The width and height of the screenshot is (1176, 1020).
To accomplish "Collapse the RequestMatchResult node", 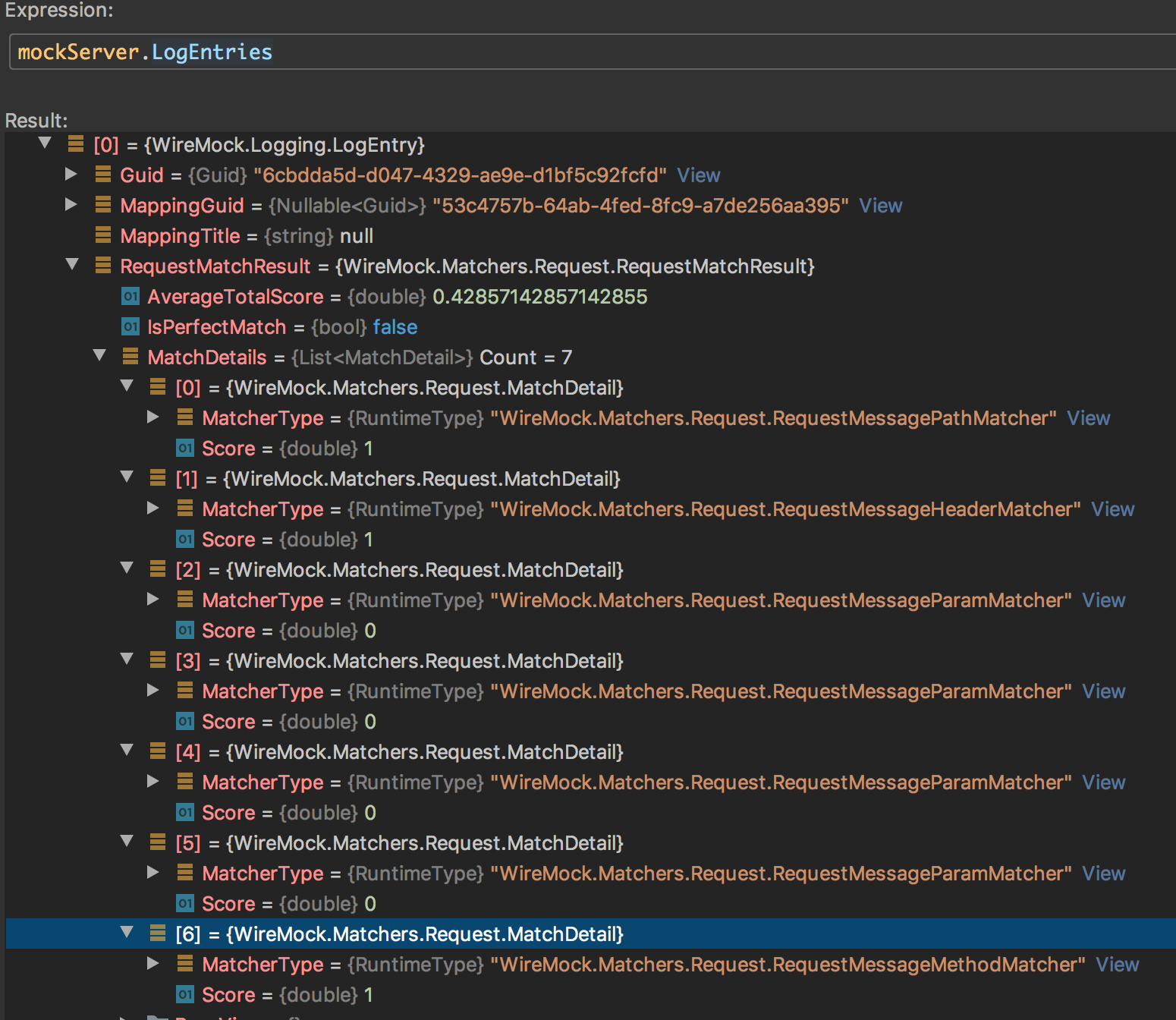I will point(72,264).
